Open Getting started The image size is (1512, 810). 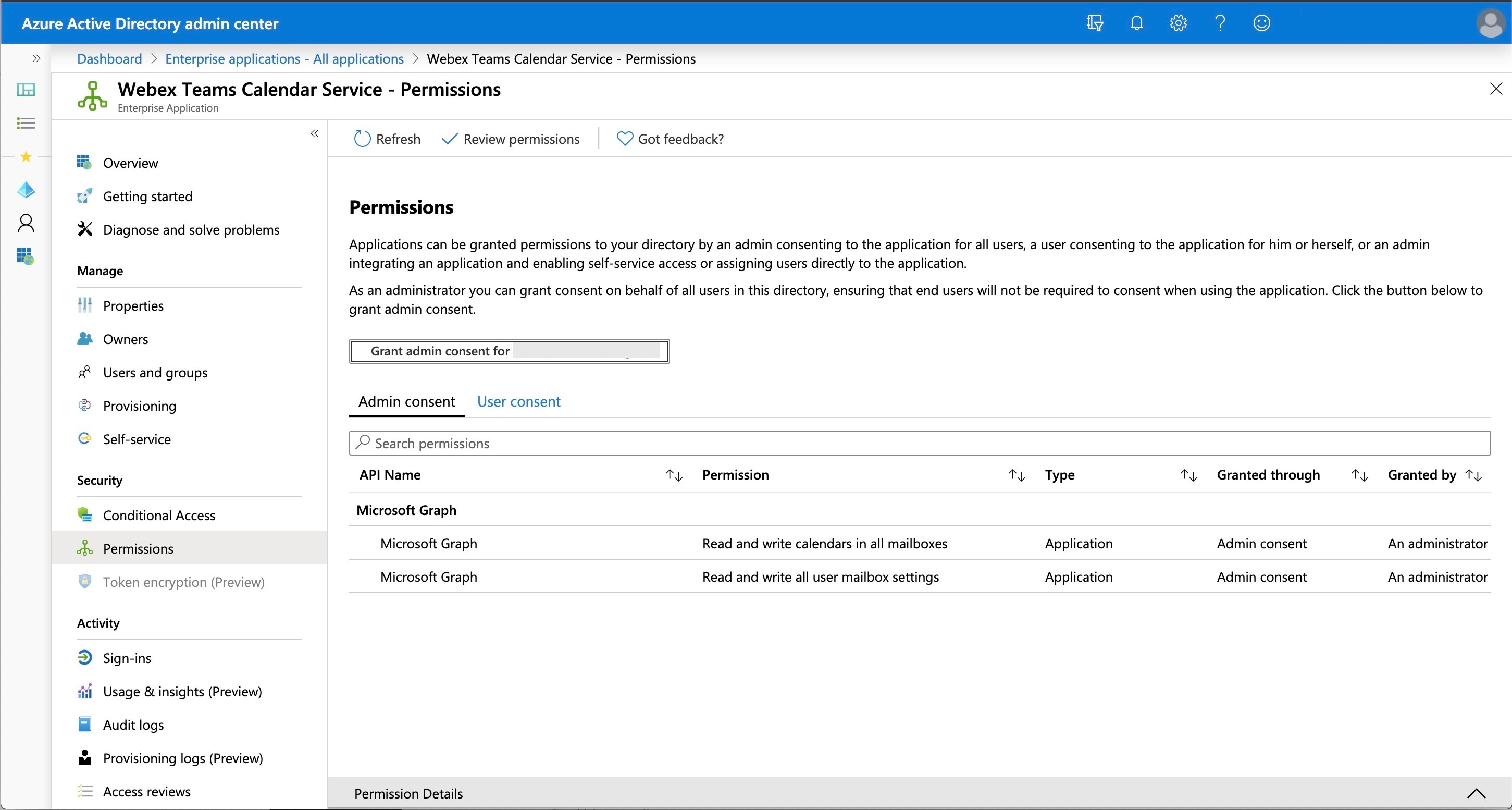[147, 196]
